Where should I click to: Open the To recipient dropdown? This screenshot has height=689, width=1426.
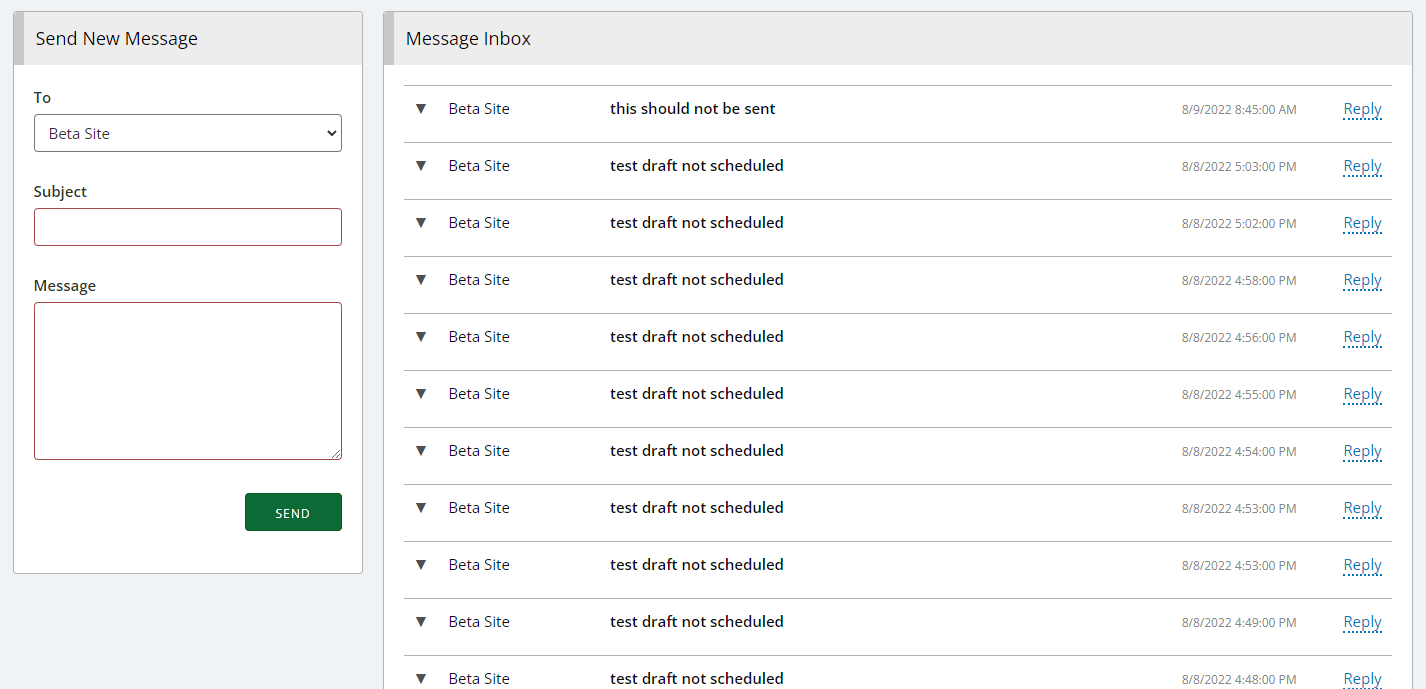(187, 133)
